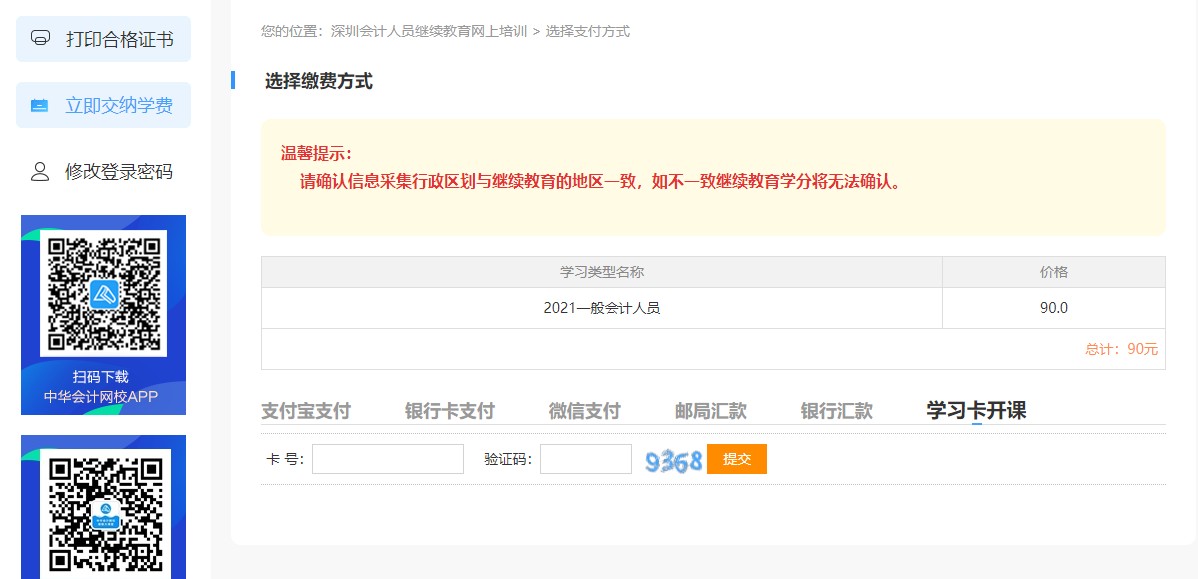This screenshot has height=579, width=1198.
Task: Click the 学习类型名称 column header
Action: click(601, 272)
